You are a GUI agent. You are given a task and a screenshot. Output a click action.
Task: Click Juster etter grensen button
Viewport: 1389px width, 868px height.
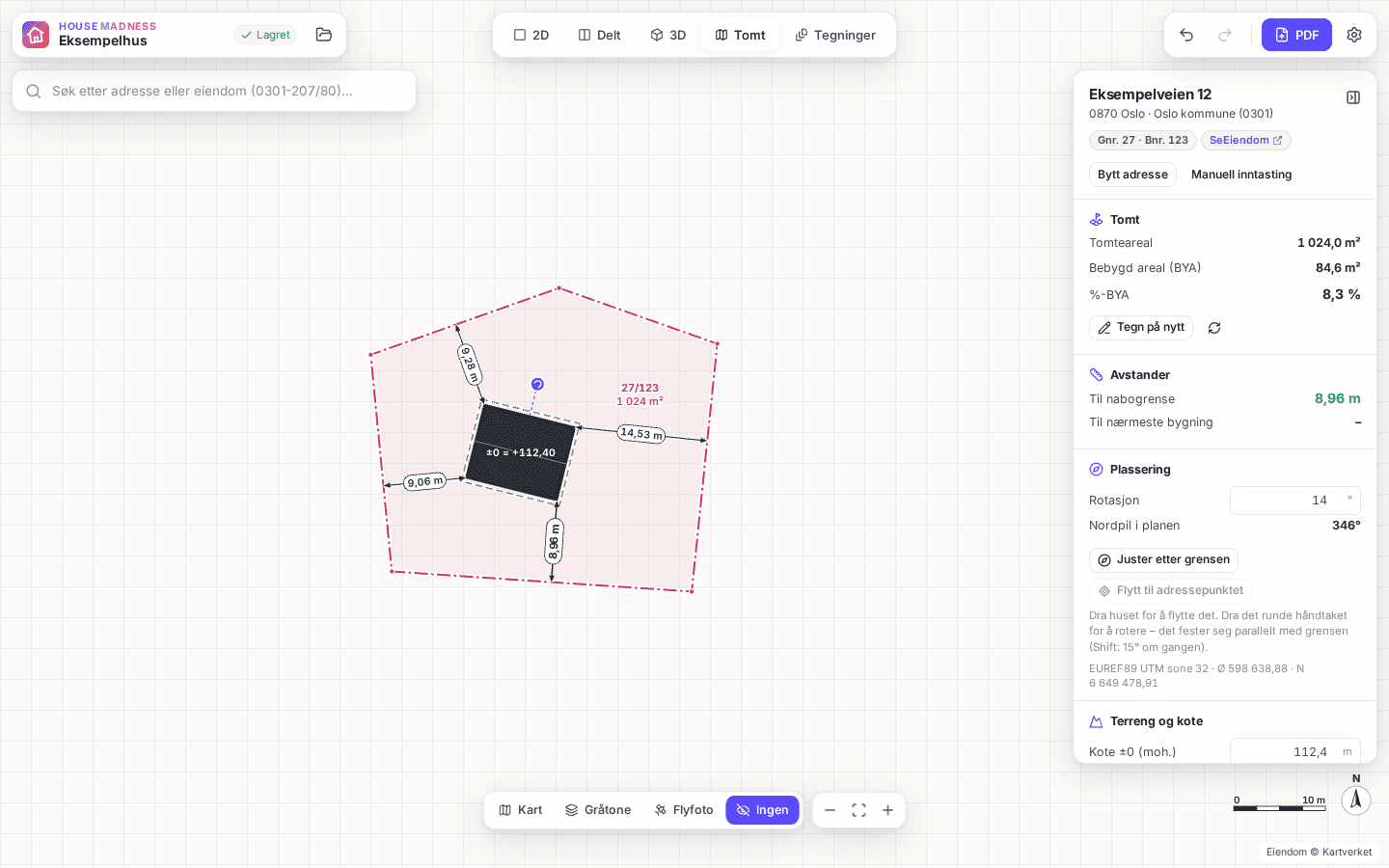pos(1163,560)
